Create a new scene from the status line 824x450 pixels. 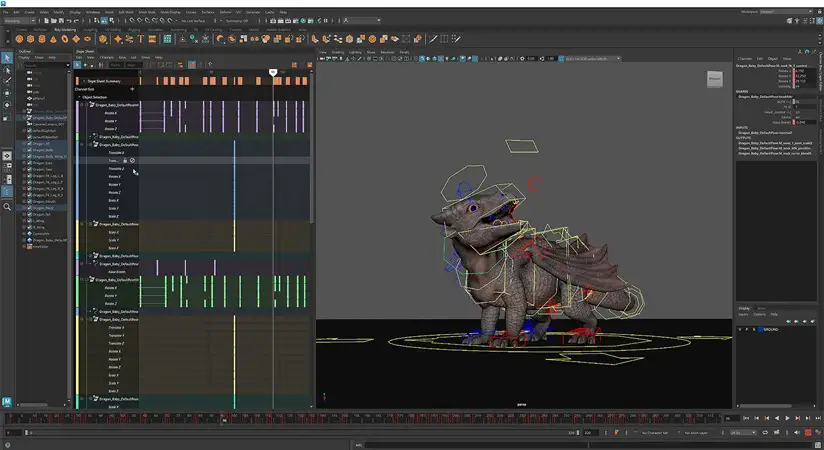click(47, 21)
